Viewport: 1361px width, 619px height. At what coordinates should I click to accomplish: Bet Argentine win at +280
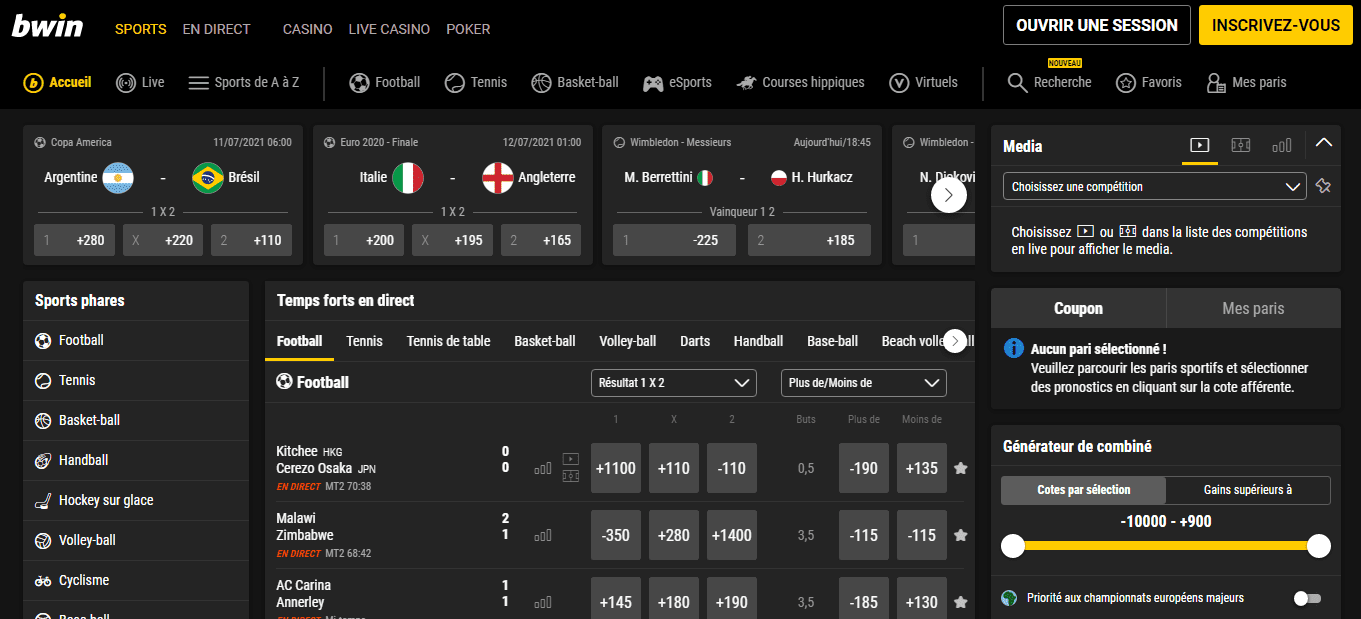[75, 240]
